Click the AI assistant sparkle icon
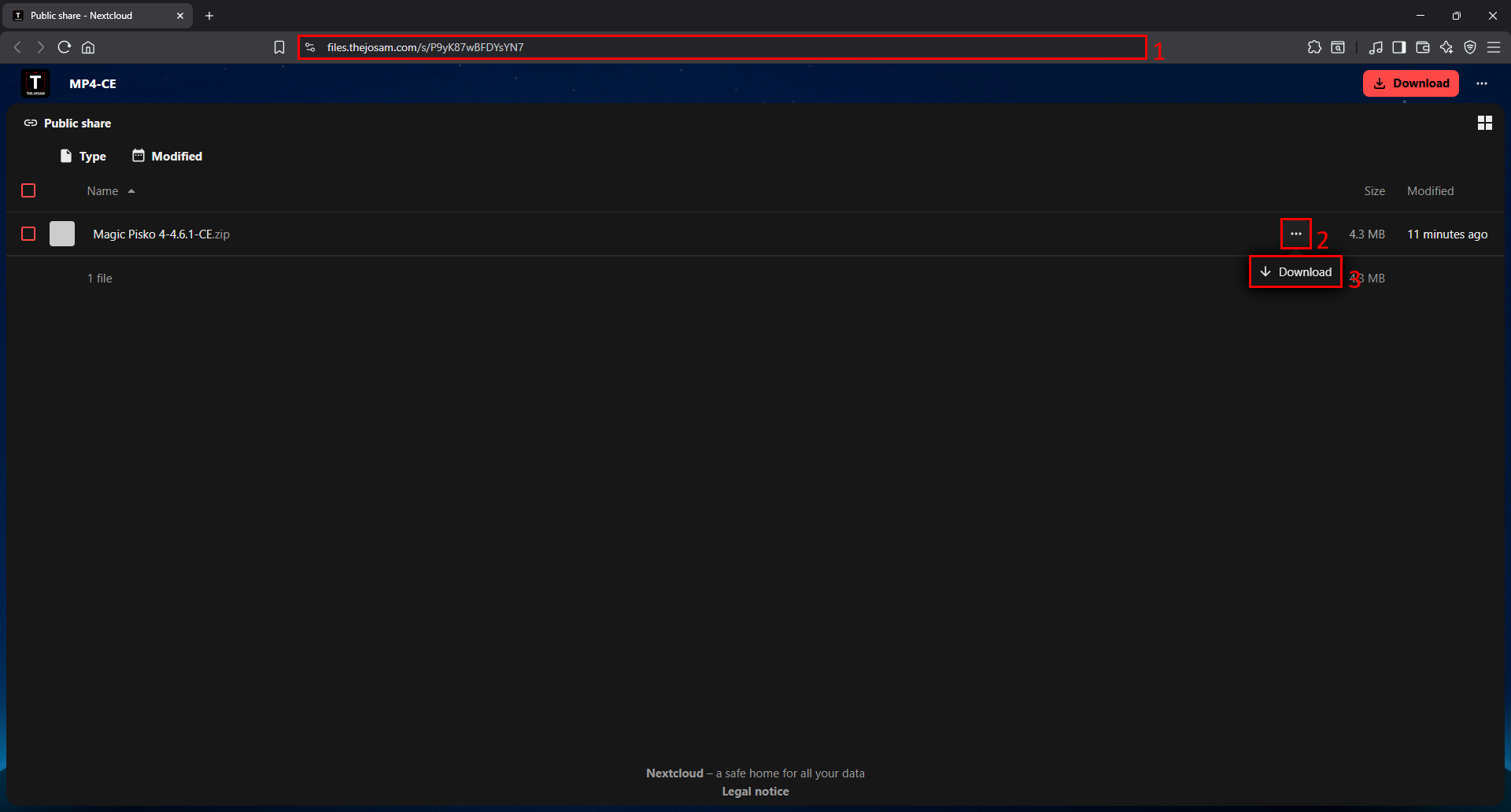 pyautogui.click(x=1446, y=47)
